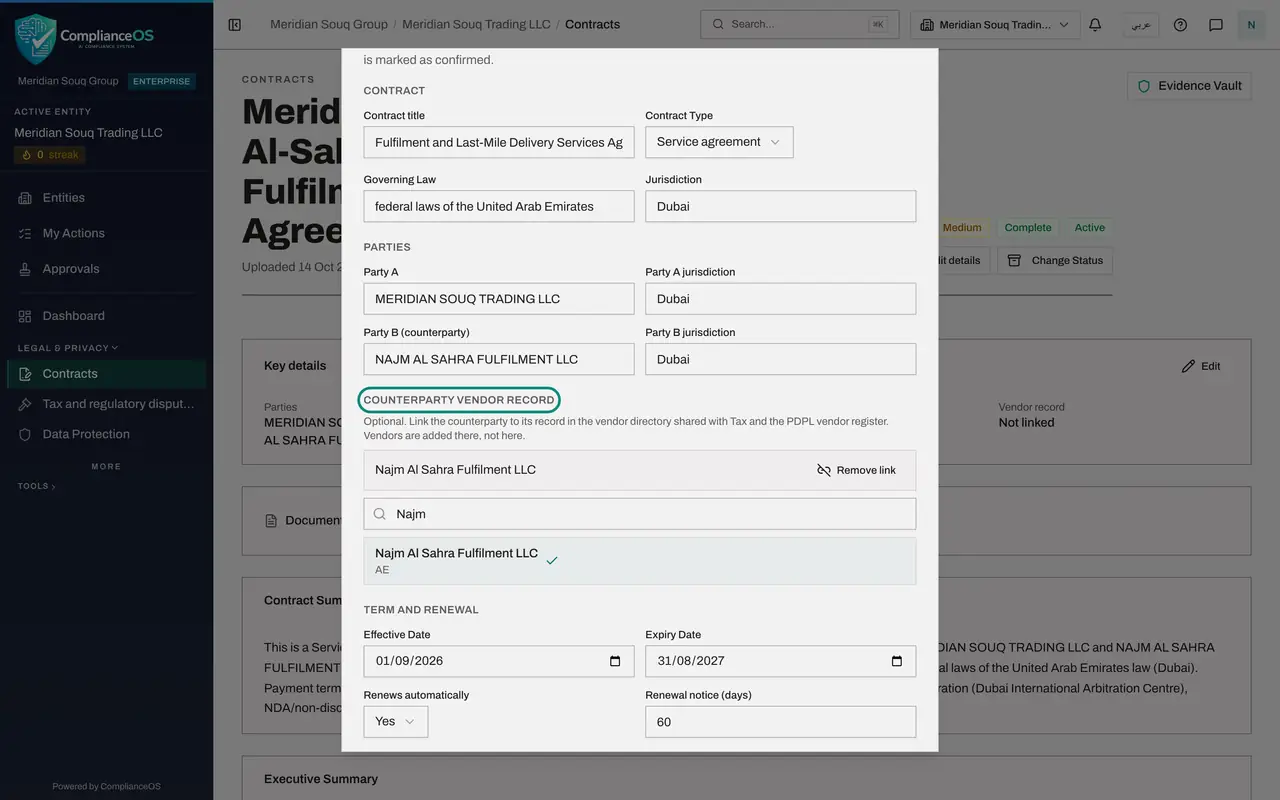Viewport: 1280px width, 800px height.
Task: Open the Contract Type dropdown
Action: click(x=719, y=142)
